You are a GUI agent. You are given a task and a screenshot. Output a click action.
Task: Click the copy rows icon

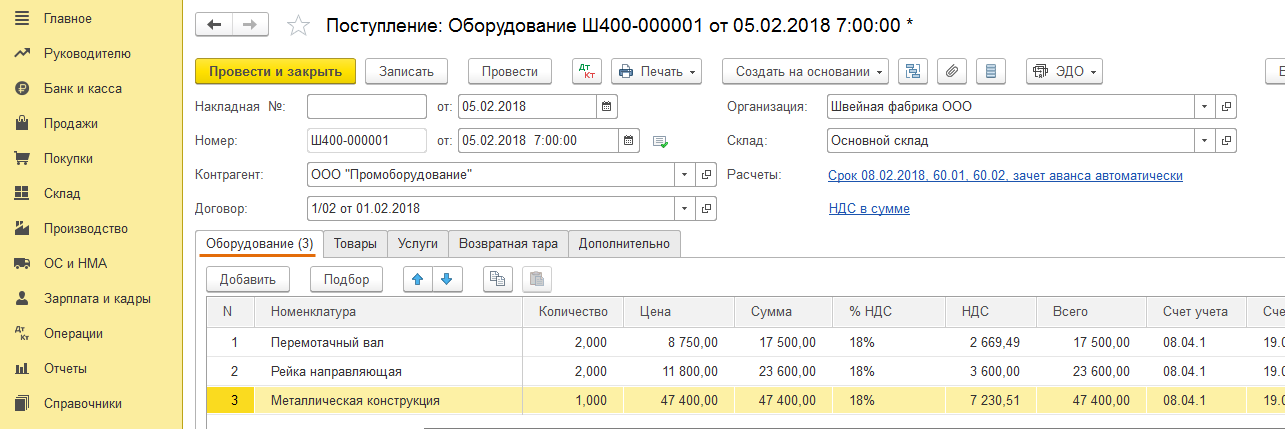coord(498,280)
